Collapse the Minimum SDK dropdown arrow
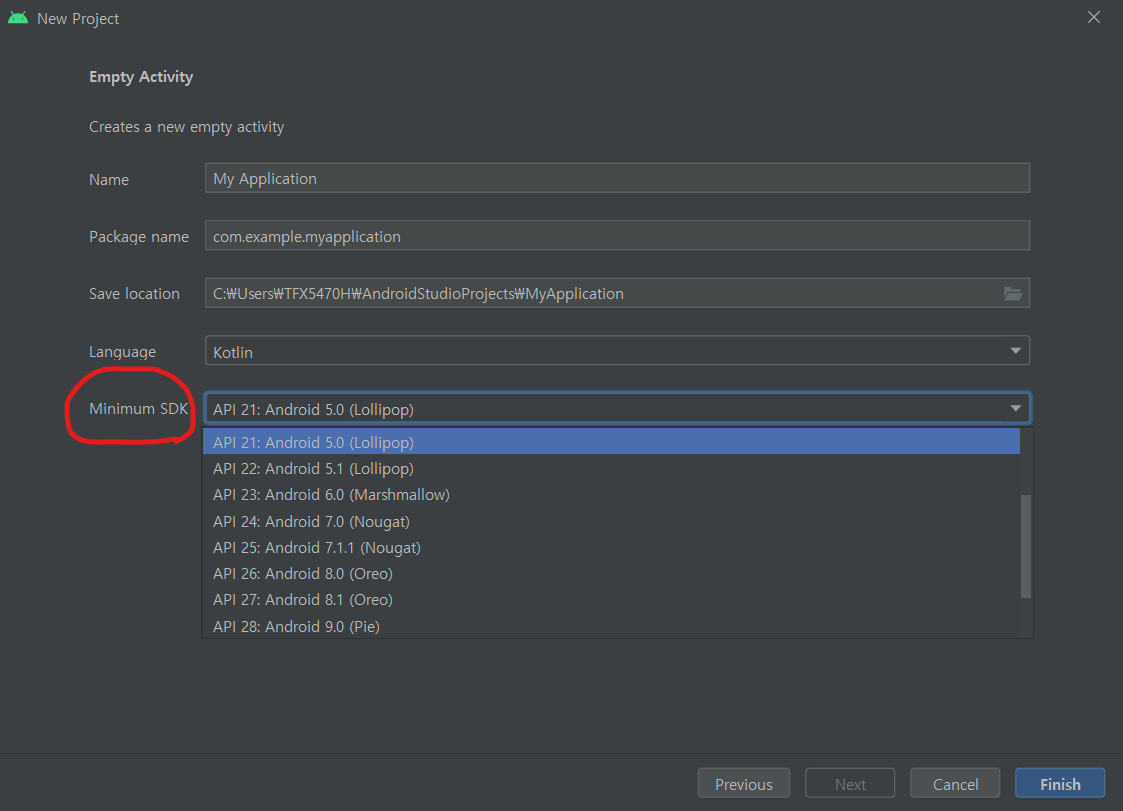Viewport: 1123px width, 811px height. pyautogui.click(x=1015, y=408)
